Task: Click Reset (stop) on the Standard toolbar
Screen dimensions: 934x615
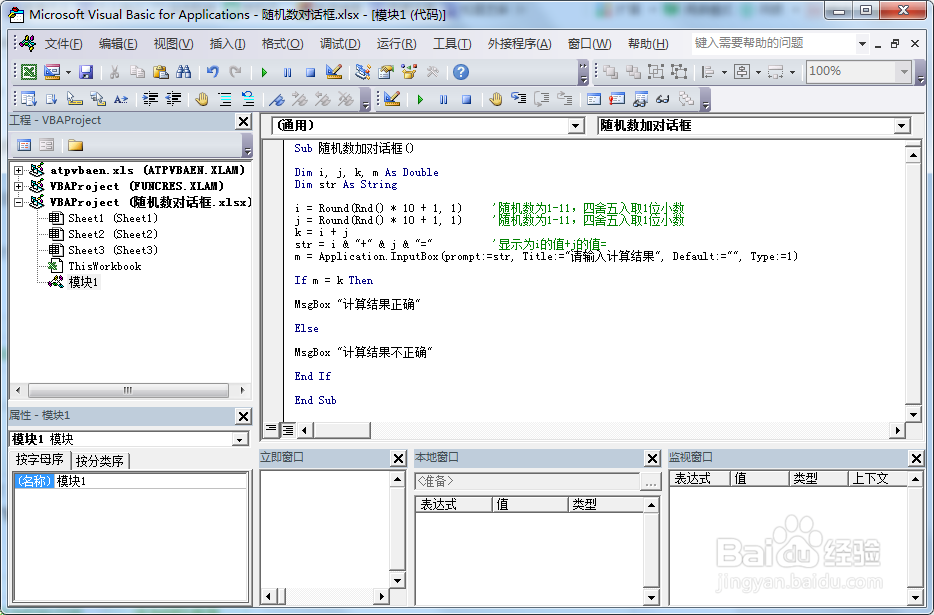Action: pos(310,73)
